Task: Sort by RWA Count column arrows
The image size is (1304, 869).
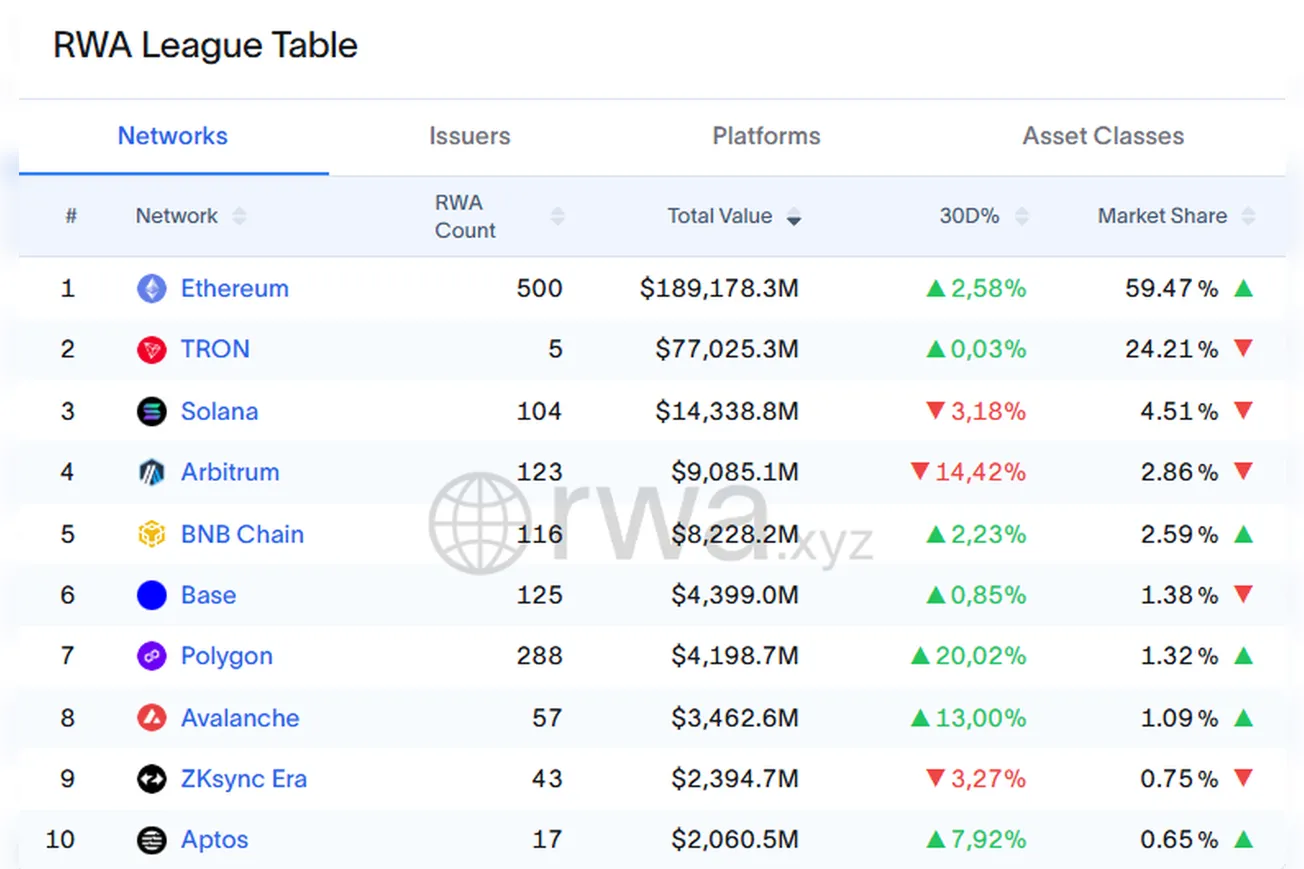Action: point(557,216)
